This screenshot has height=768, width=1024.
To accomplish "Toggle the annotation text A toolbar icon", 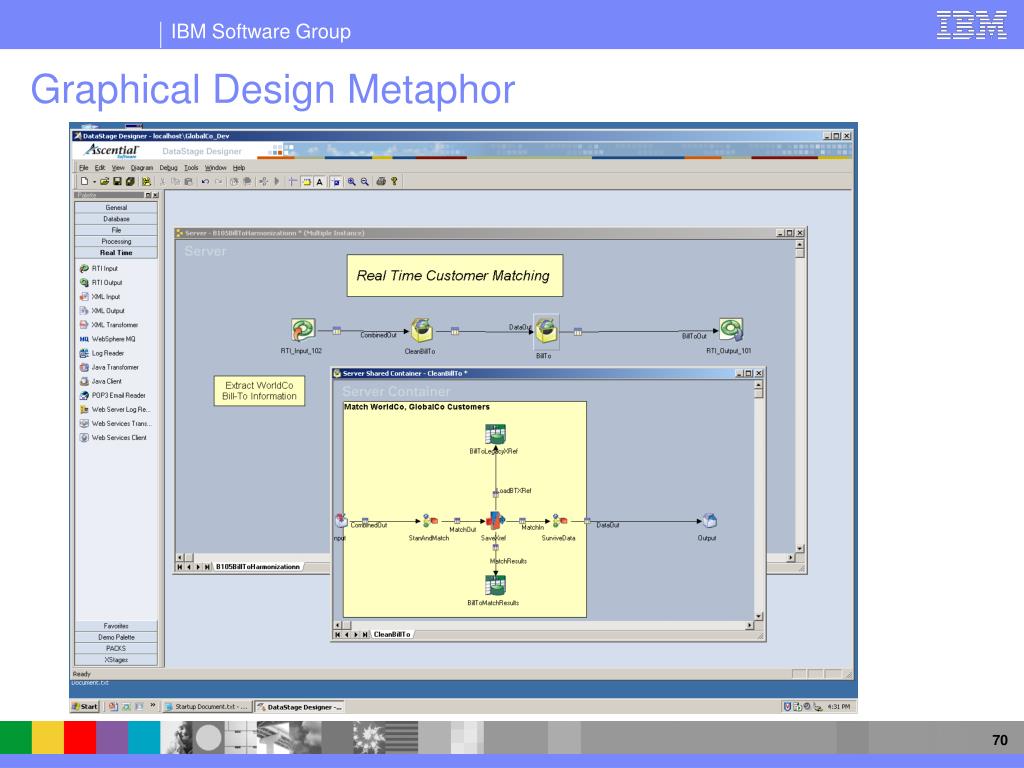I will (320, 182).
